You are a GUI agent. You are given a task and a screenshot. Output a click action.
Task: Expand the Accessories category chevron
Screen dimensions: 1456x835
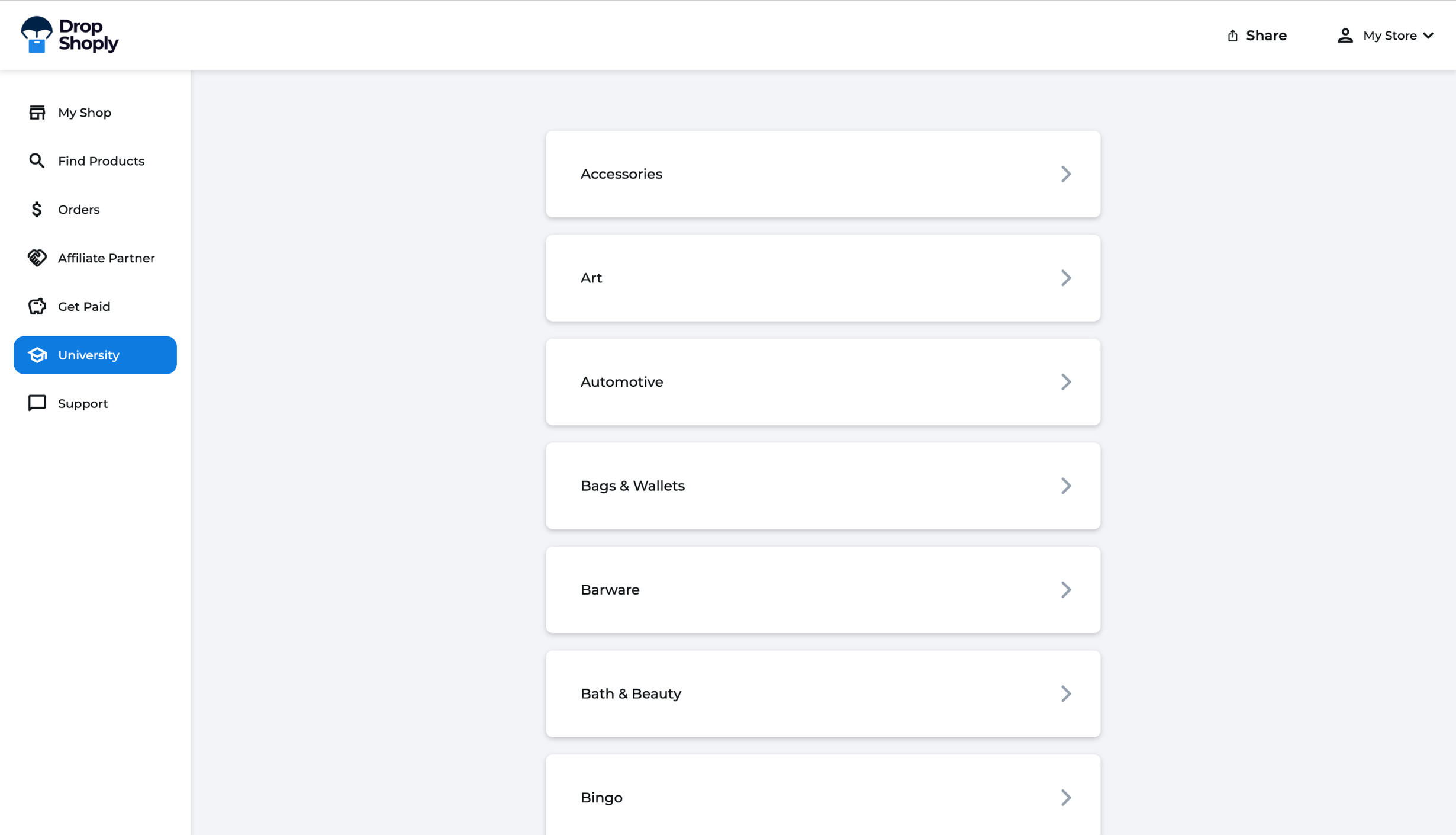(1065, 174)
